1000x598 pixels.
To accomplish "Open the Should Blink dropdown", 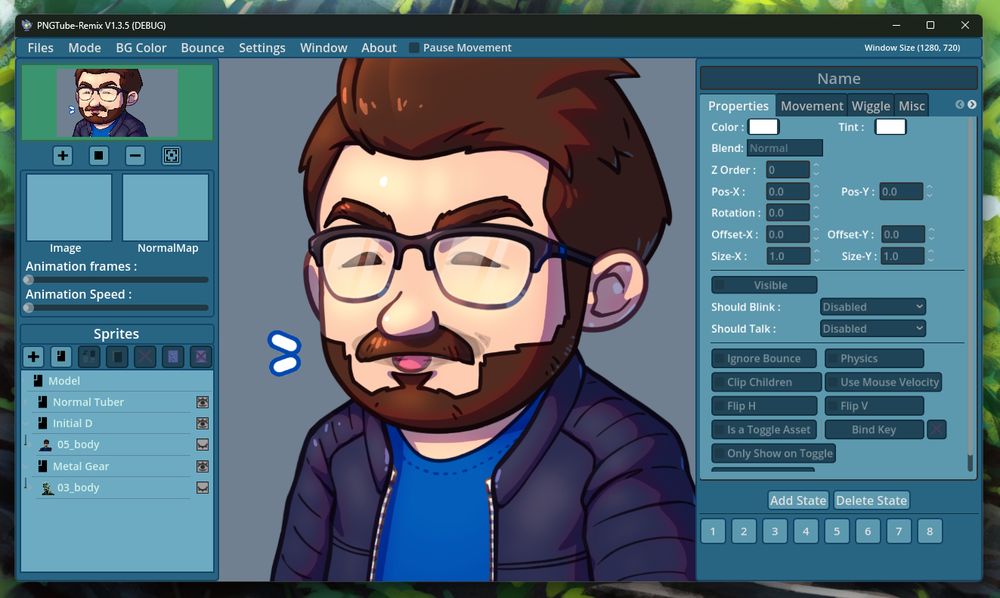I will (x=872, y=307).
